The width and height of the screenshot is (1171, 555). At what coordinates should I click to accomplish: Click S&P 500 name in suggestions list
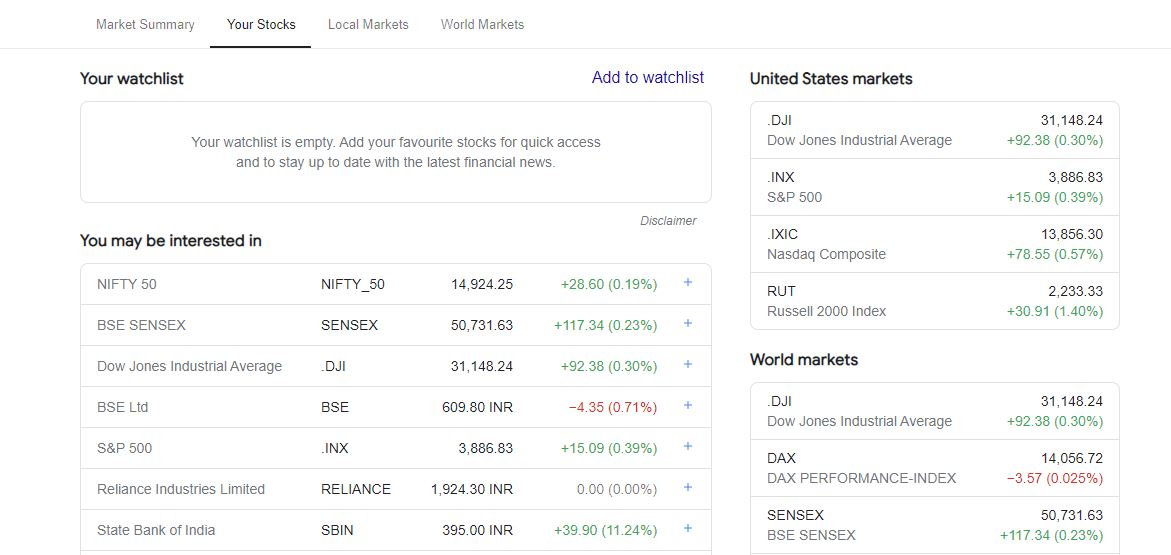coord(125,449)
